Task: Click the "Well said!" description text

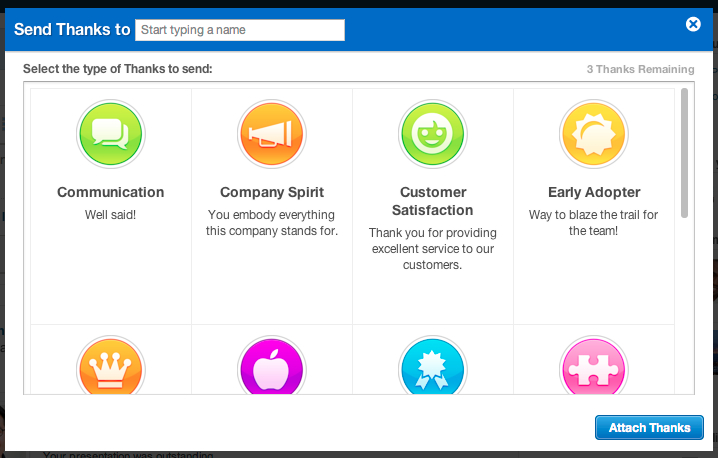Action: (110, 214)
